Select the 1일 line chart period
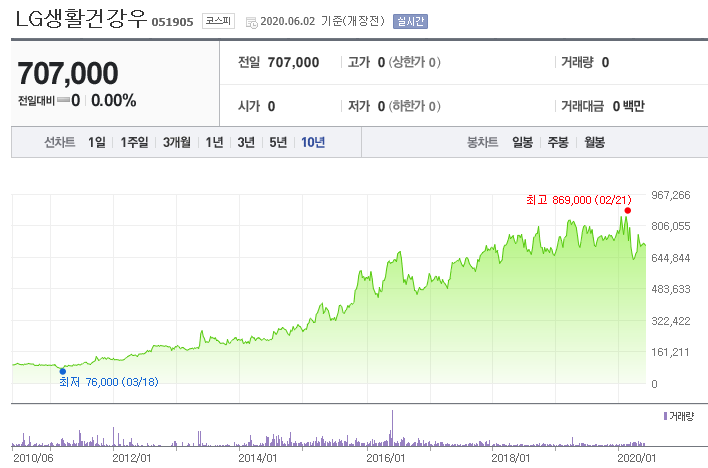 click(97, 142)
